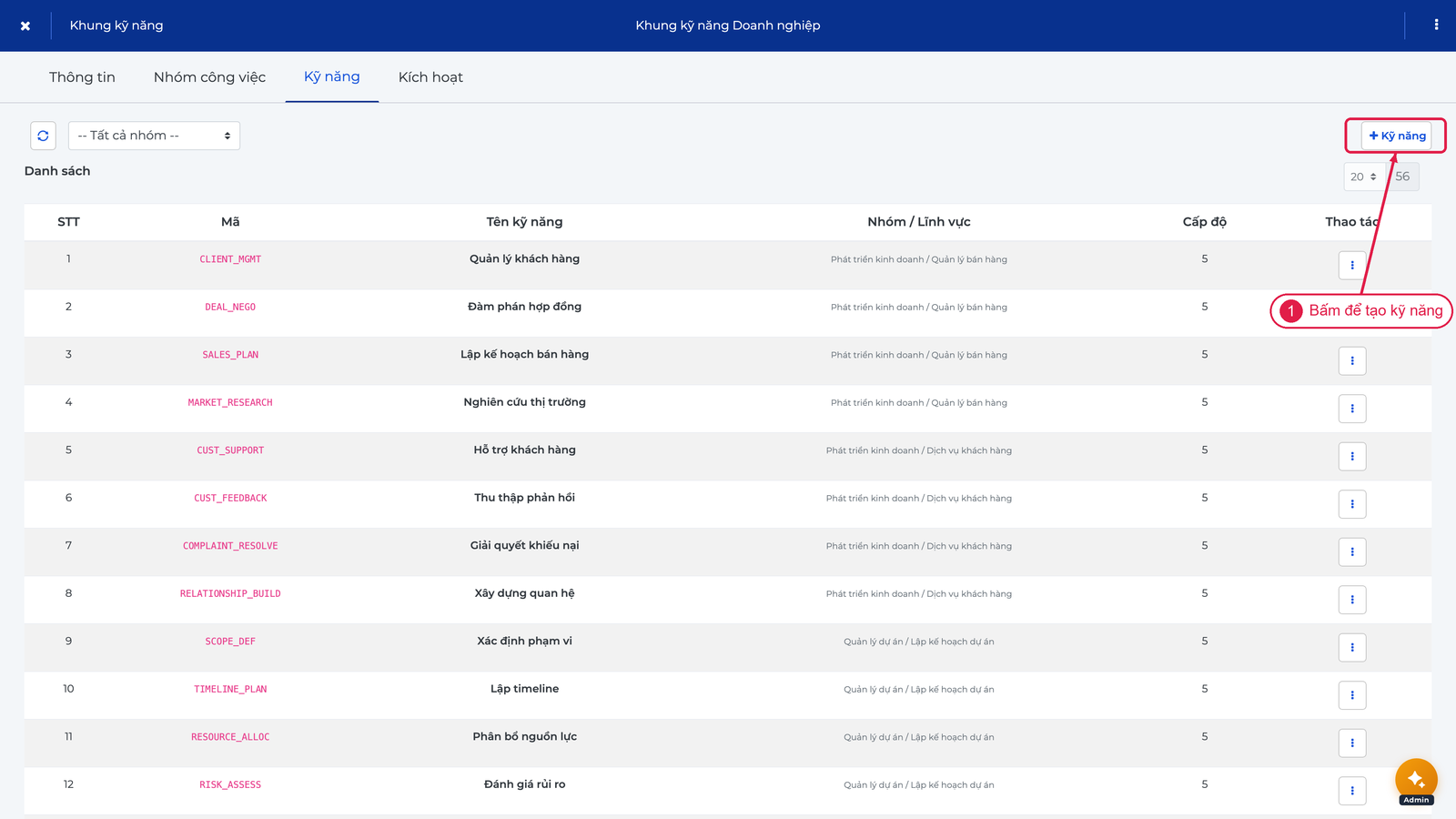Image resolution: width=1456 pixels, height=819 pixels.
Task: Click the Tên kỹ năng column header
Action: tap(524, 222)
